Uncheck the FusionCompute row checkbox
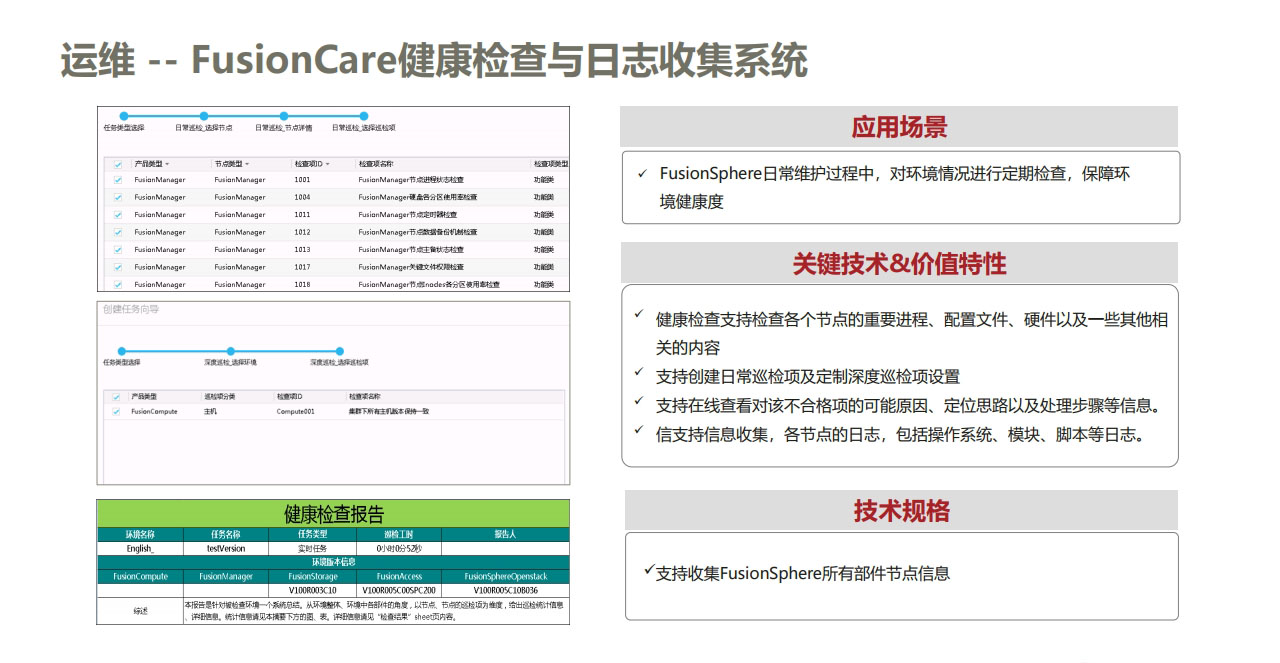 [x=116, y=411]
